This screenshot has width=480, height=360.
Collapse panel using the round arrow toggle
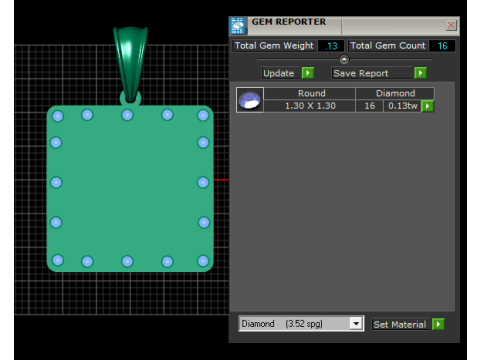click(x=344, y=59)
